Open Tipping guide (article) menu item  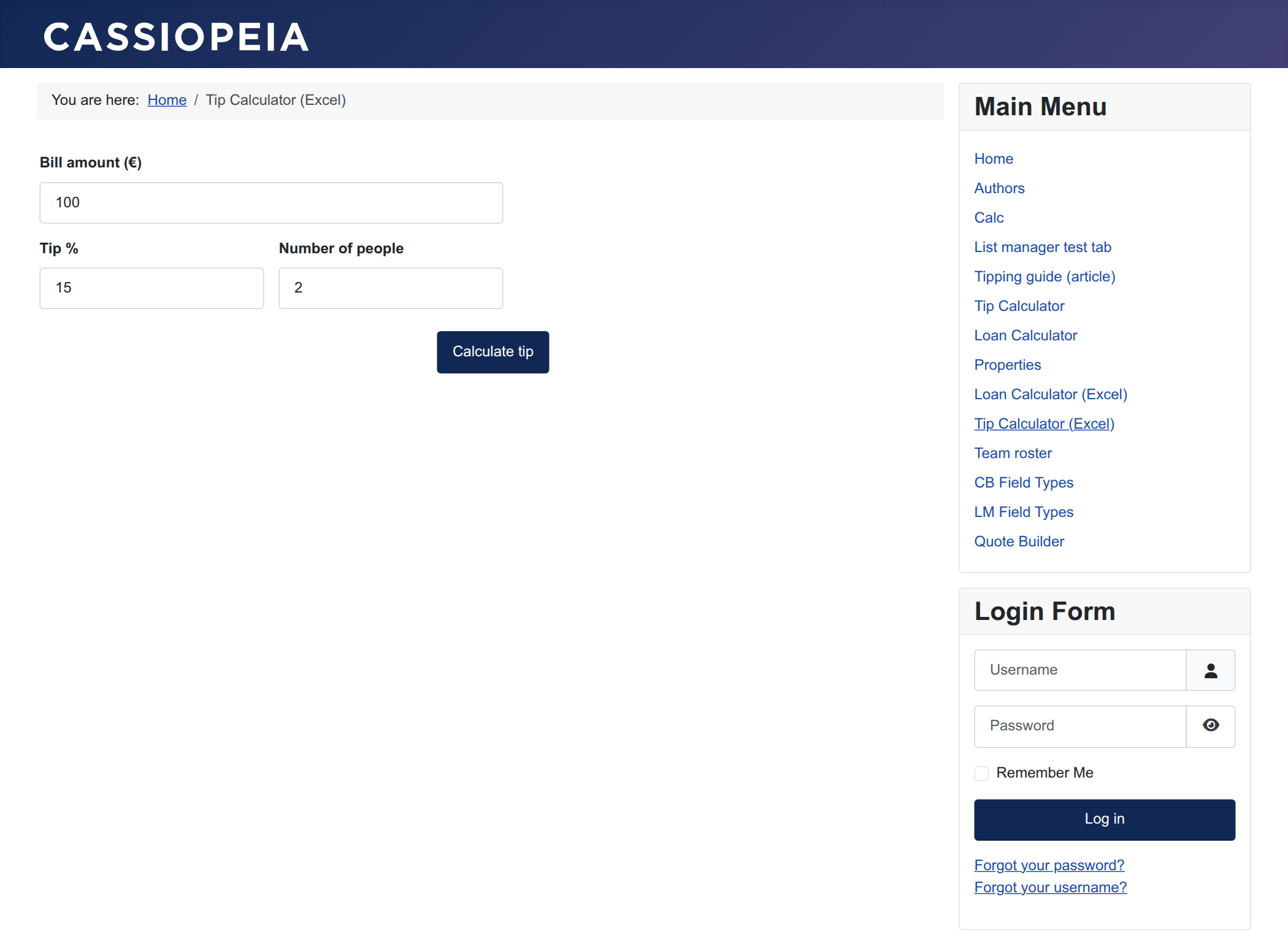coord(1045,277)
